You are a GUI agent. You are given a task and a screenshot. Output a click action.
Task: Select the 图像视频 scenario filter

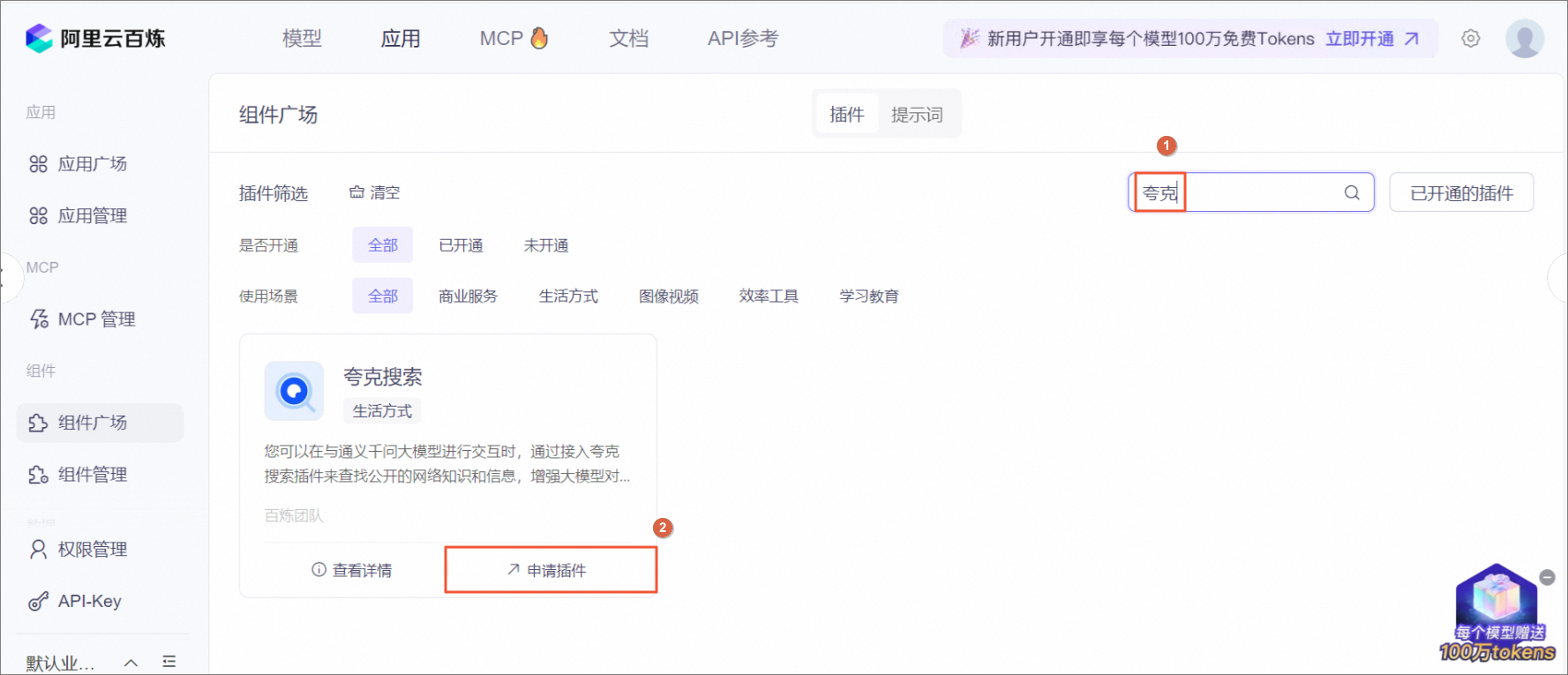(669, 296)
